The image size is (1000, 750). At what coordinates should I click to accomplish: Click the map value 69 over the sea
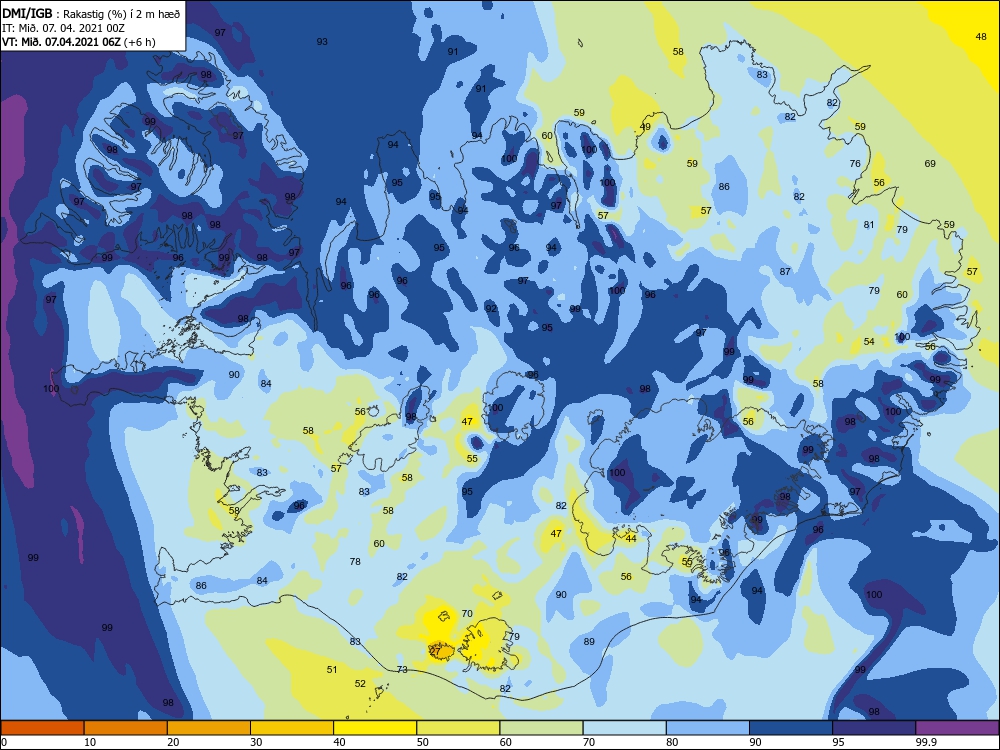click(x=930, y=163)
